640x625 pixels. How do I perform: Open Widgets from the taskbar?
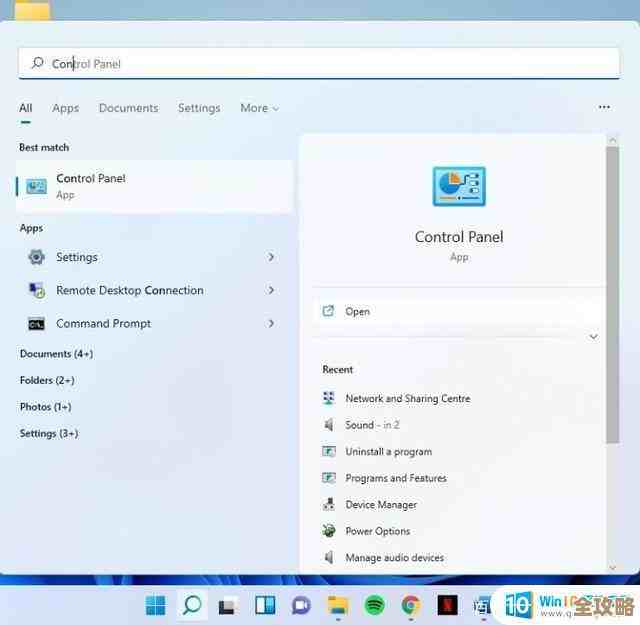[265, 605]
